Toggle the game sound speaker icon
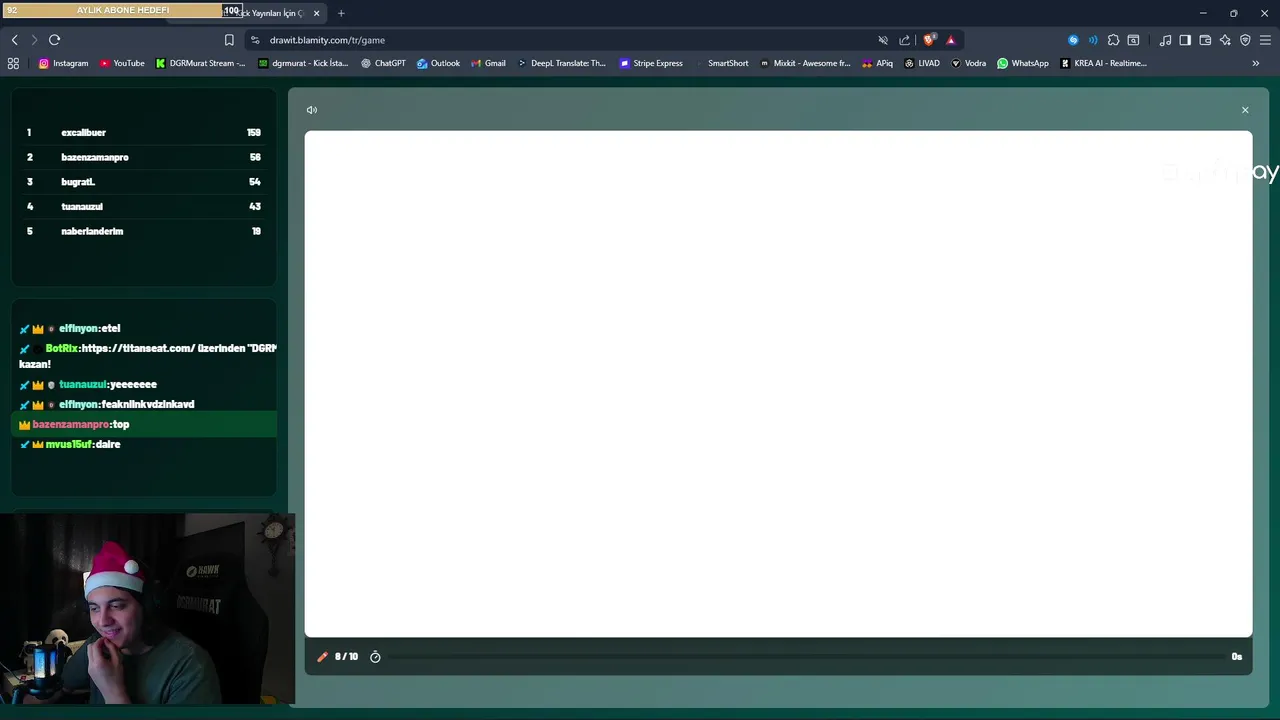Viewport: 1280px width, 720px height. point(312,110)
